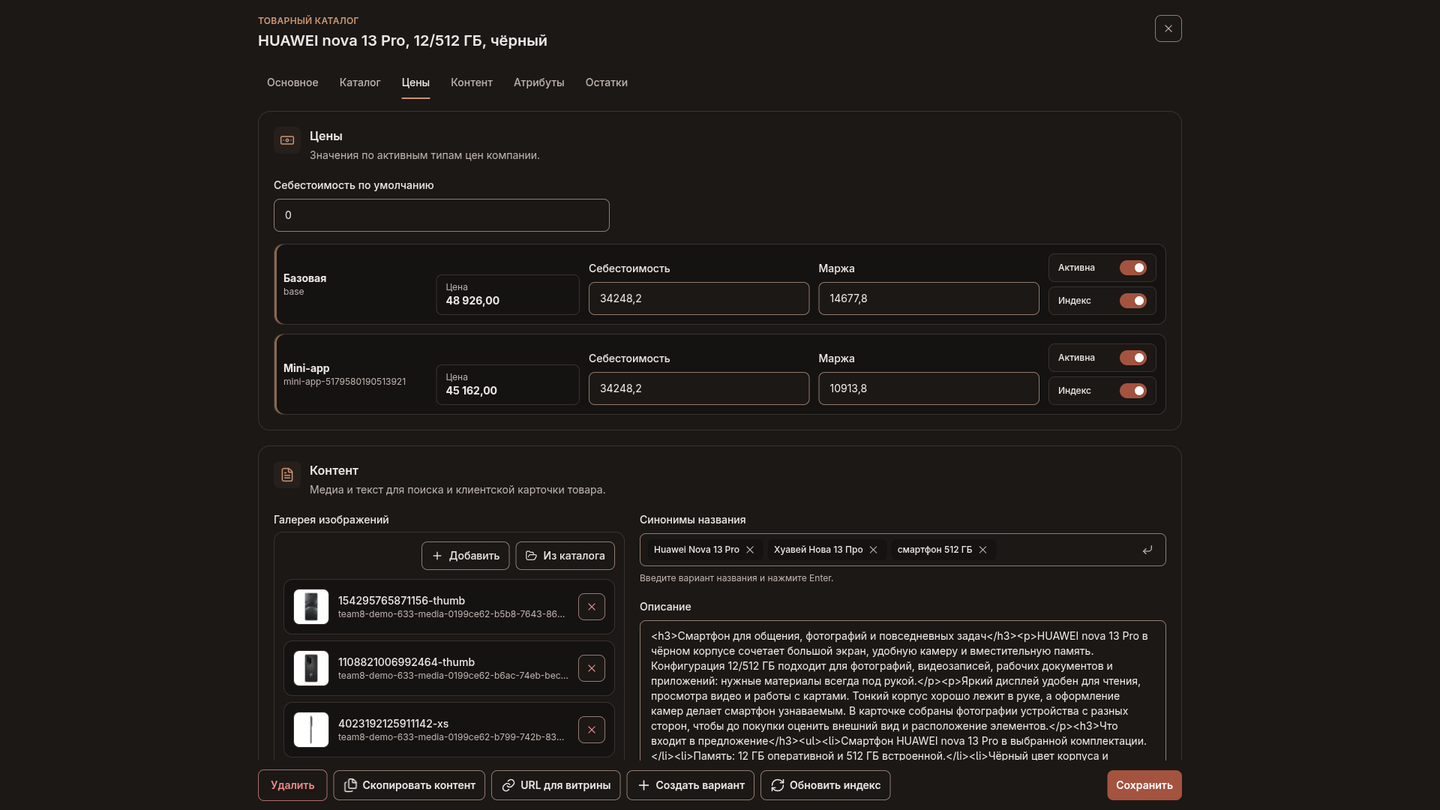Toggle Активна switch for Базовая price
This screenshot has height=810, width=1440.
[x=1133, y=268]
